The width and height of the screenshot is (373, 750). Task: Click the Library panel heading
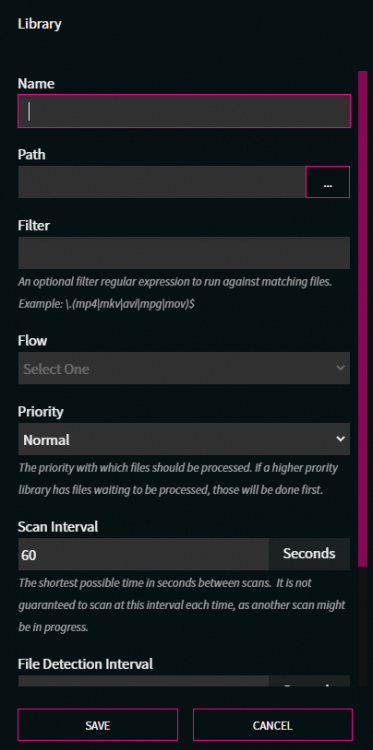tap(40, 23)
